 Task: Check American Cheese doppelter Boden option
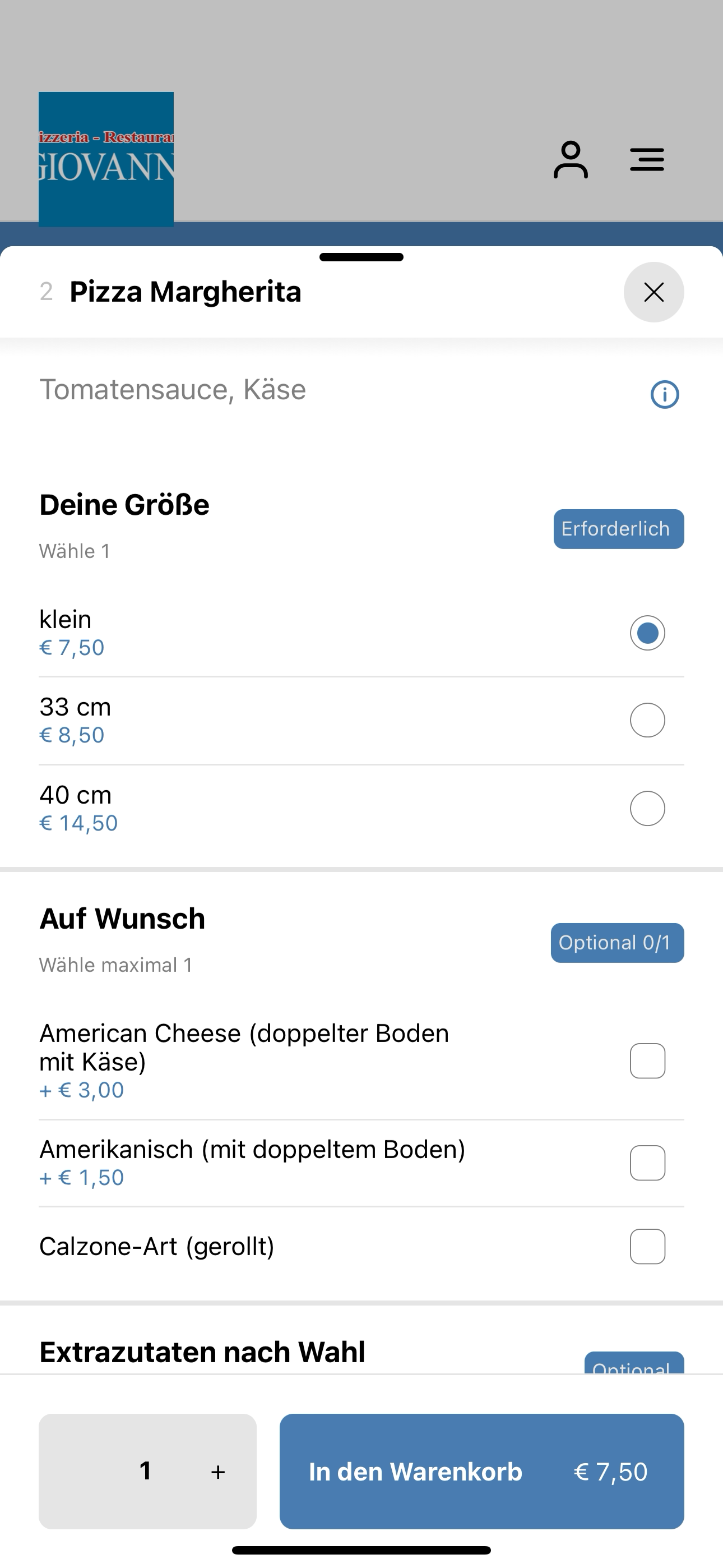[x=647, y=1061]
